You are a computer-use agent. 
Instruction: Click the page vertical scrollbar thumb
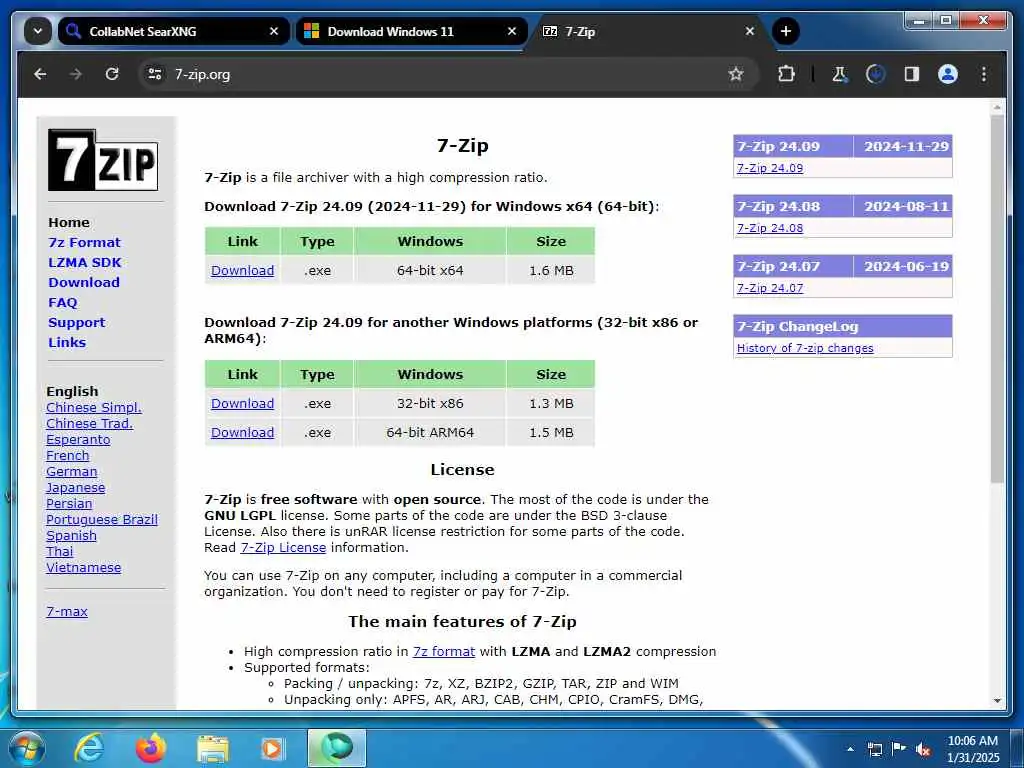coord(997,300)
